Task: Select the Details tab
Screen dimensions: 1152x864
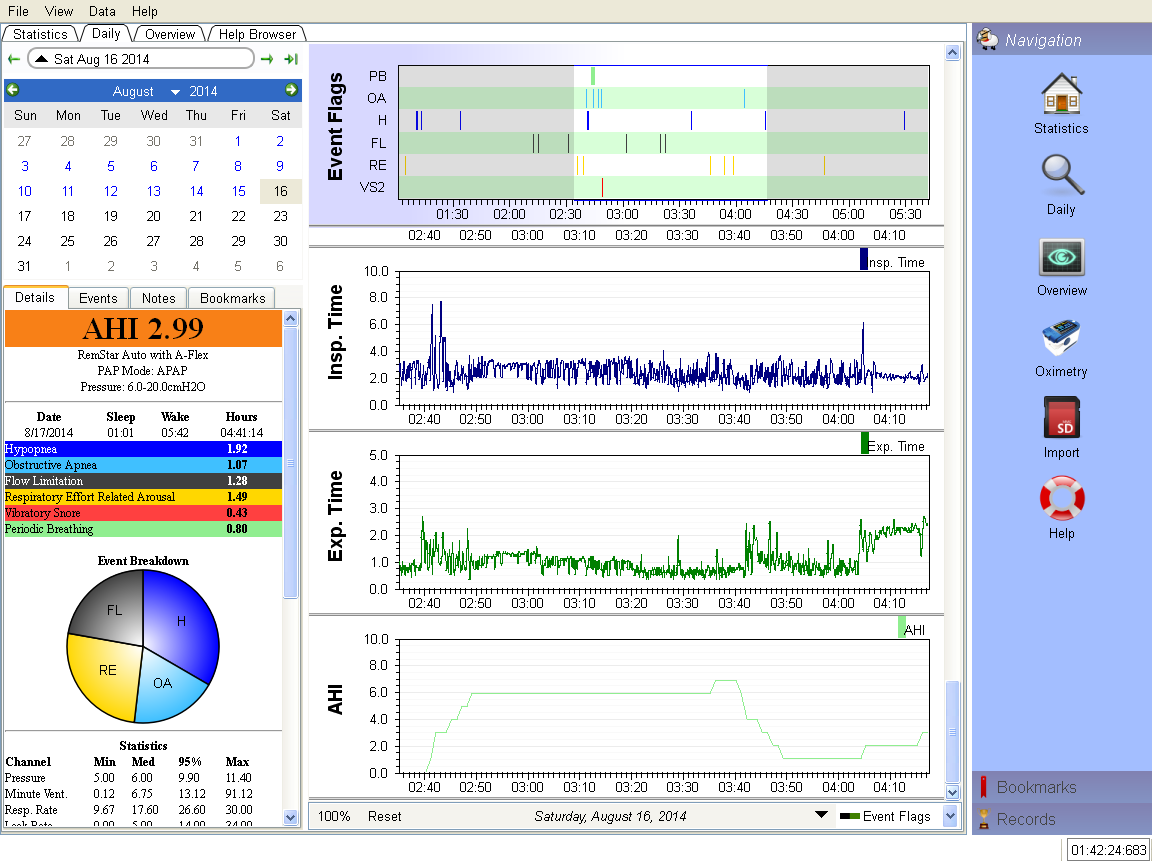Action: (35, 297)
